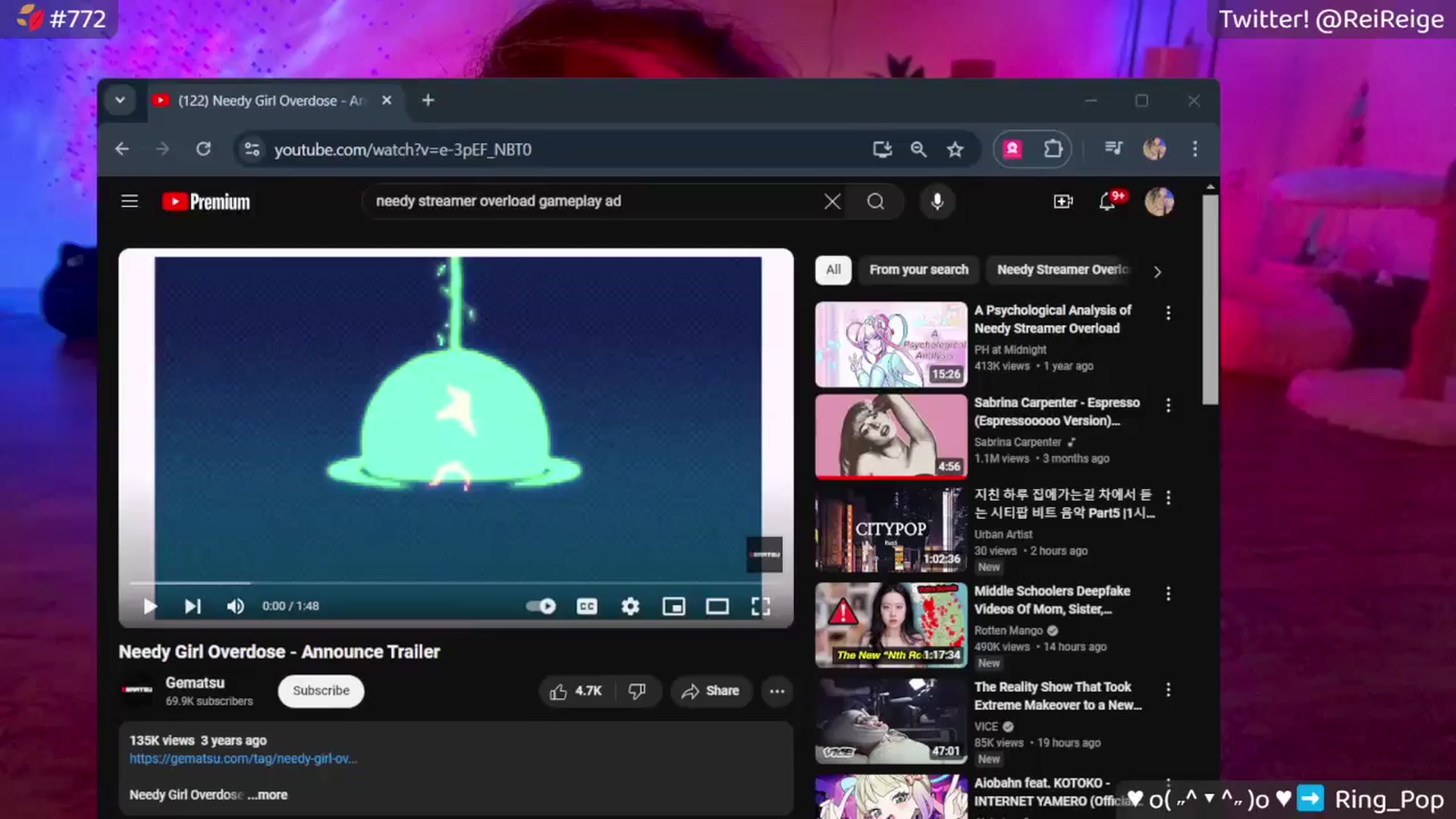Viewport: 1456px width, 819px height.
Task: Open YouTube account avatar menu
Action: point(1159,201)
